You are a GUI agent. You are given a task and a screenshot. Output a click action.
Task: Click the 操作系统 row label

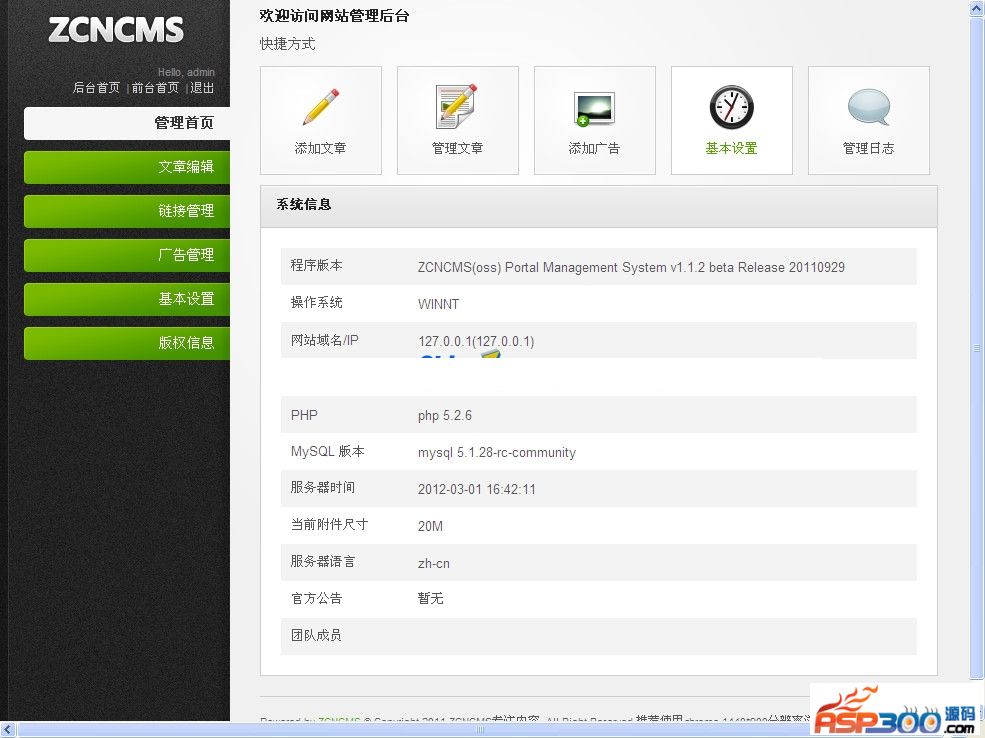pos(317,303)
